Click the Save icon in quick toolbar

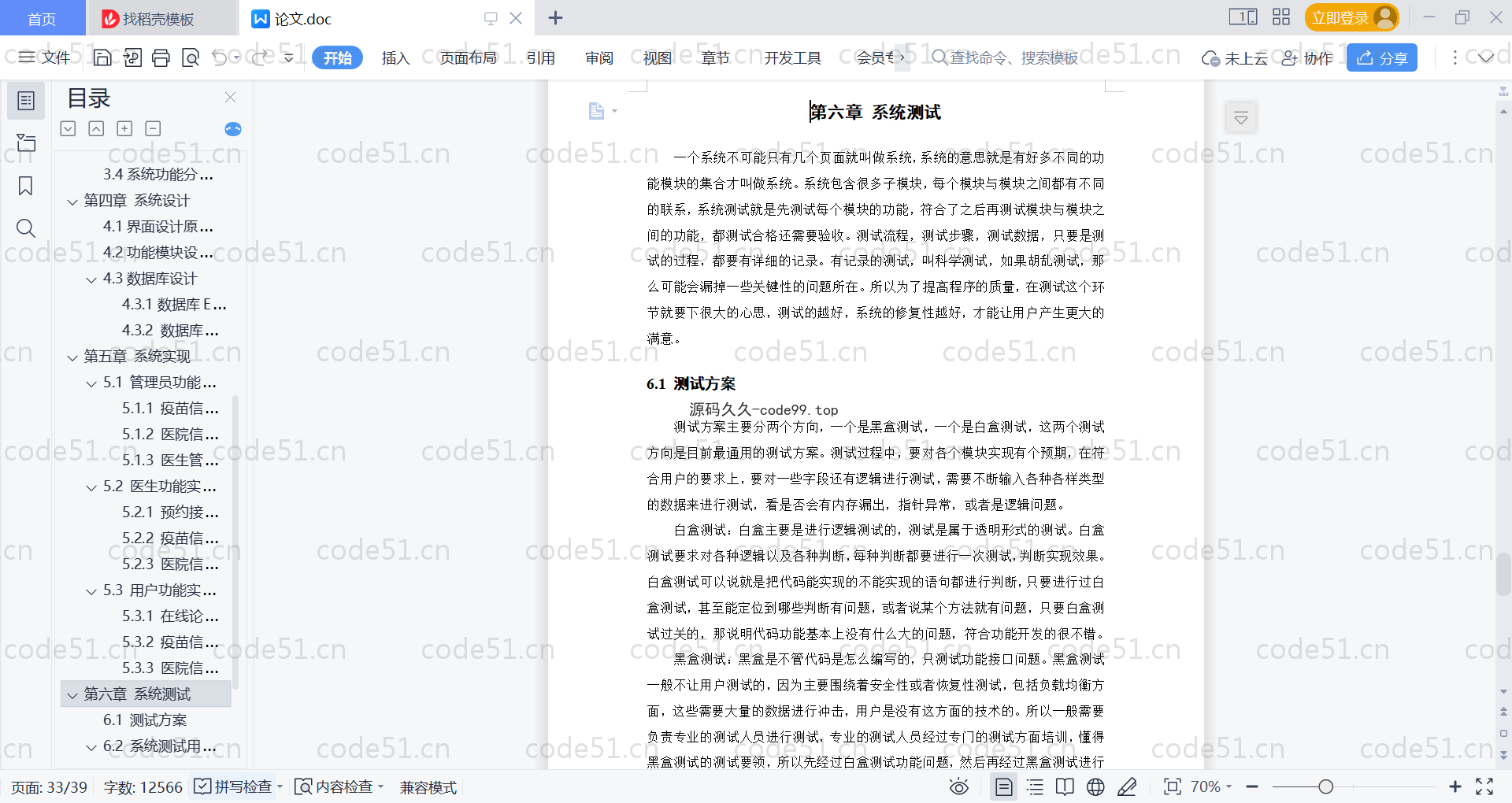[x=102, y=57]
